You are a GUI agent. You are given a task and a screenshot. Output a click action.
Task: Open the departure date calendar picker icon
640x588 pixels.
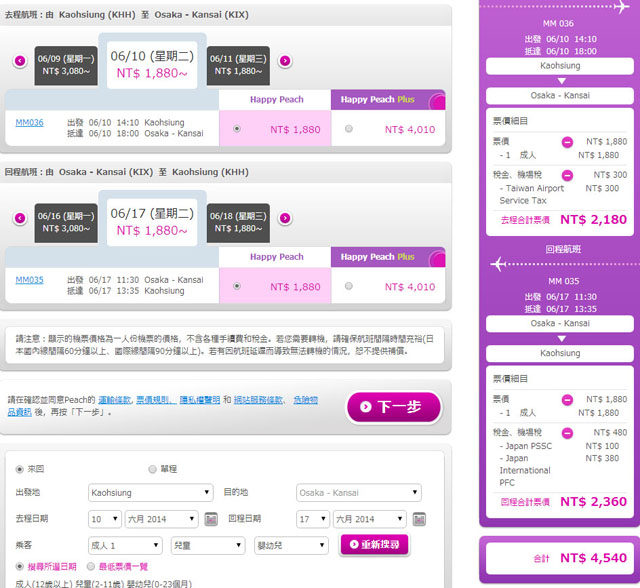(x=211, y=519)
